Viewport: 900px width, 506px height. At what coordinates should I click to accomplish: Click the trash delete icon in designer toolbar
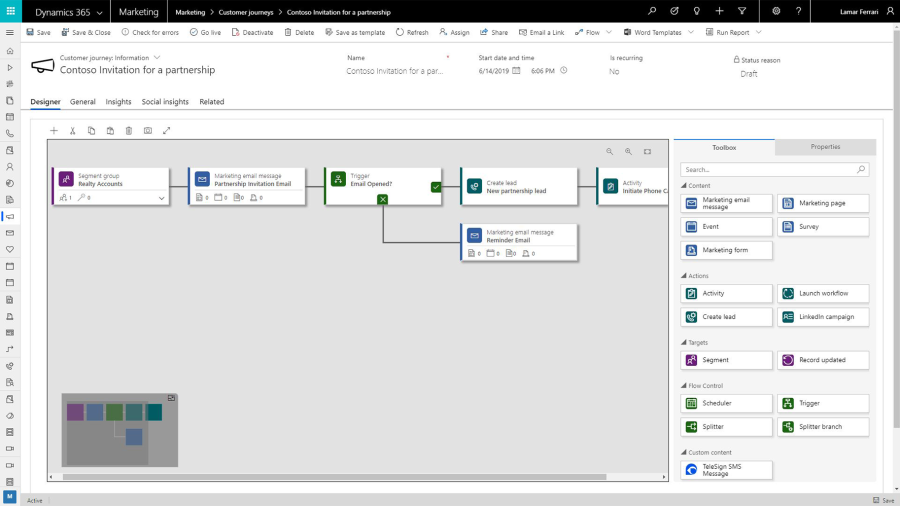[x=129, y=131]
